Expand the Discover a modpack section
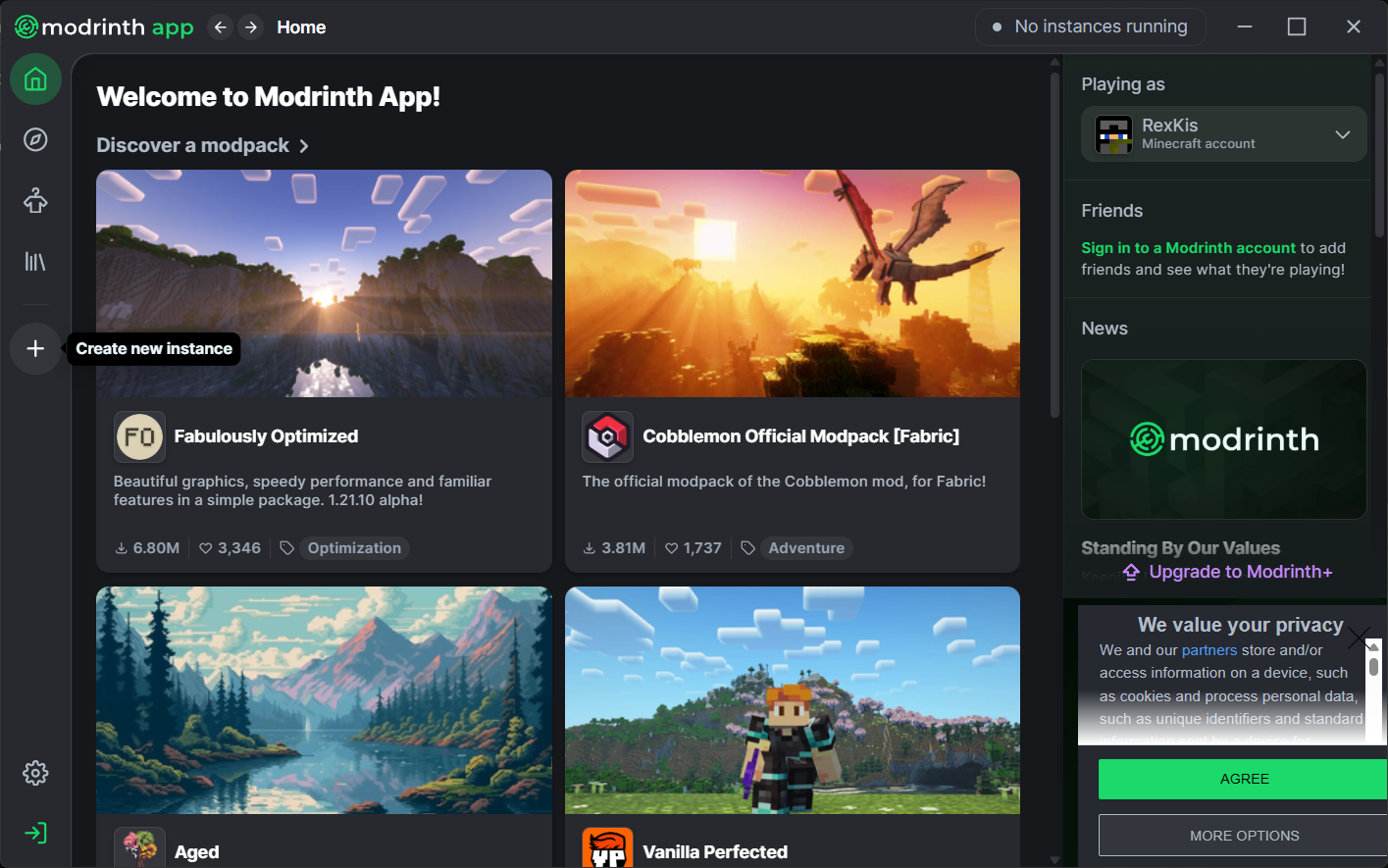1388x868 pixels. pyautogui.click(x=203, y=145)
